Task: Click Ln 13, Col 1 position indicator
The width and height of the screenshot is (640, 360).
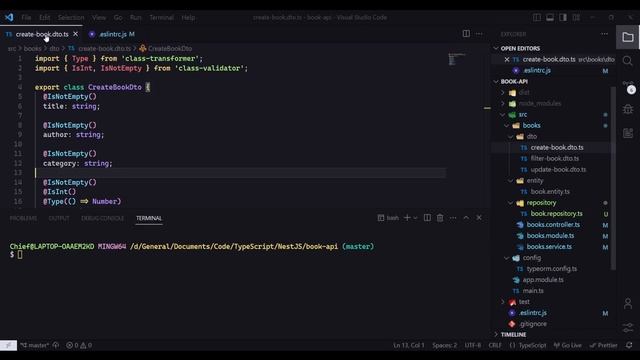Action: (409, 345)
